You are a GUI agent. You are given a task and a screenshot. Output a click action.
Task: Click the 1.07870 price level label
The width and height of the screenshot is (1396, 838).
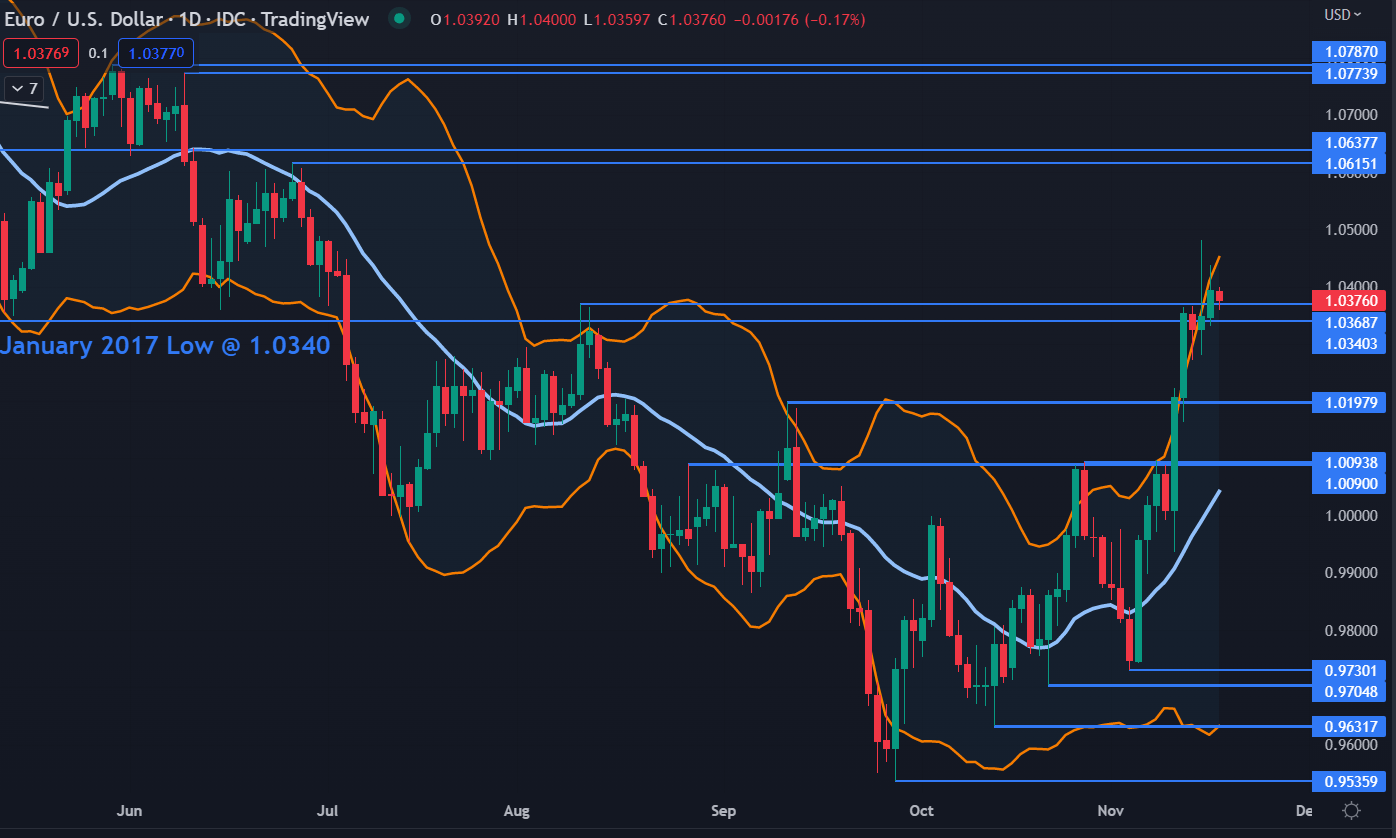[1350, 52]
